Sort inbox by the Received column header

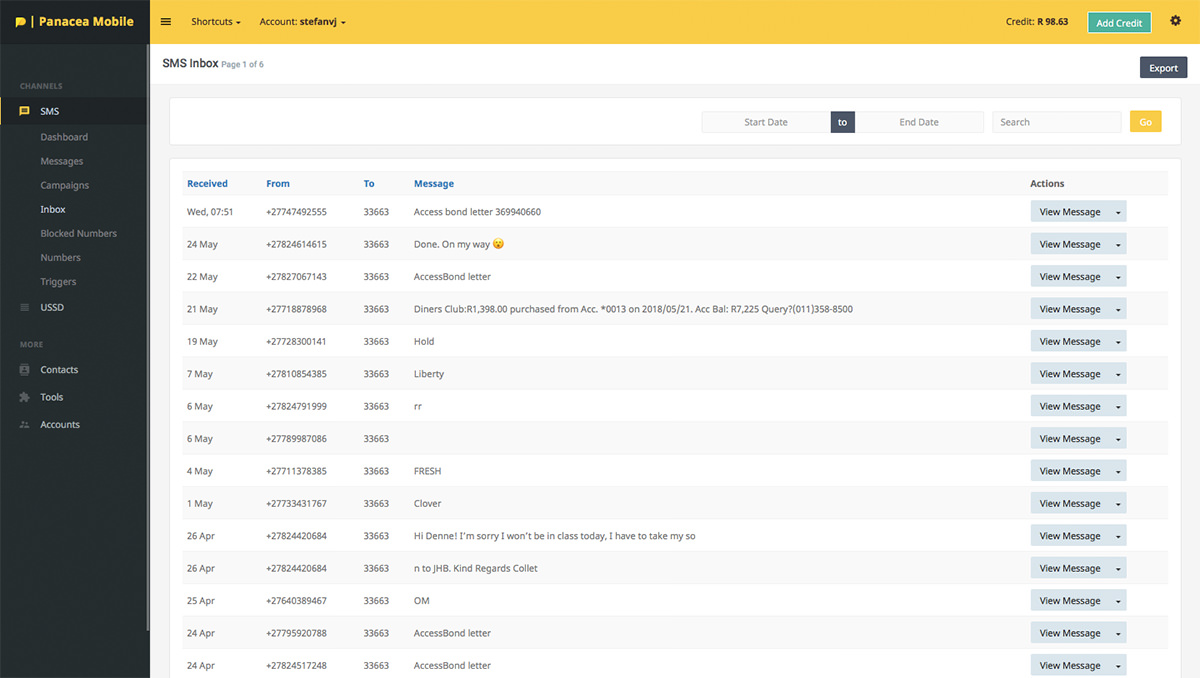[207, 184]
